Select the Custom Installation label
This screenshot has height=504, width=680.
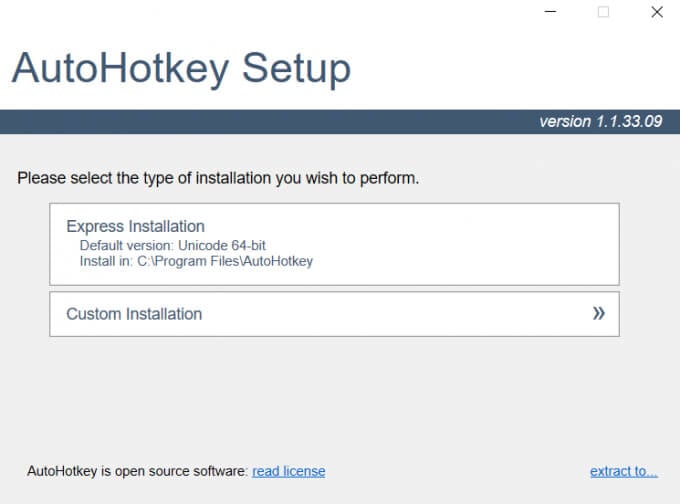tap(134, 314)
